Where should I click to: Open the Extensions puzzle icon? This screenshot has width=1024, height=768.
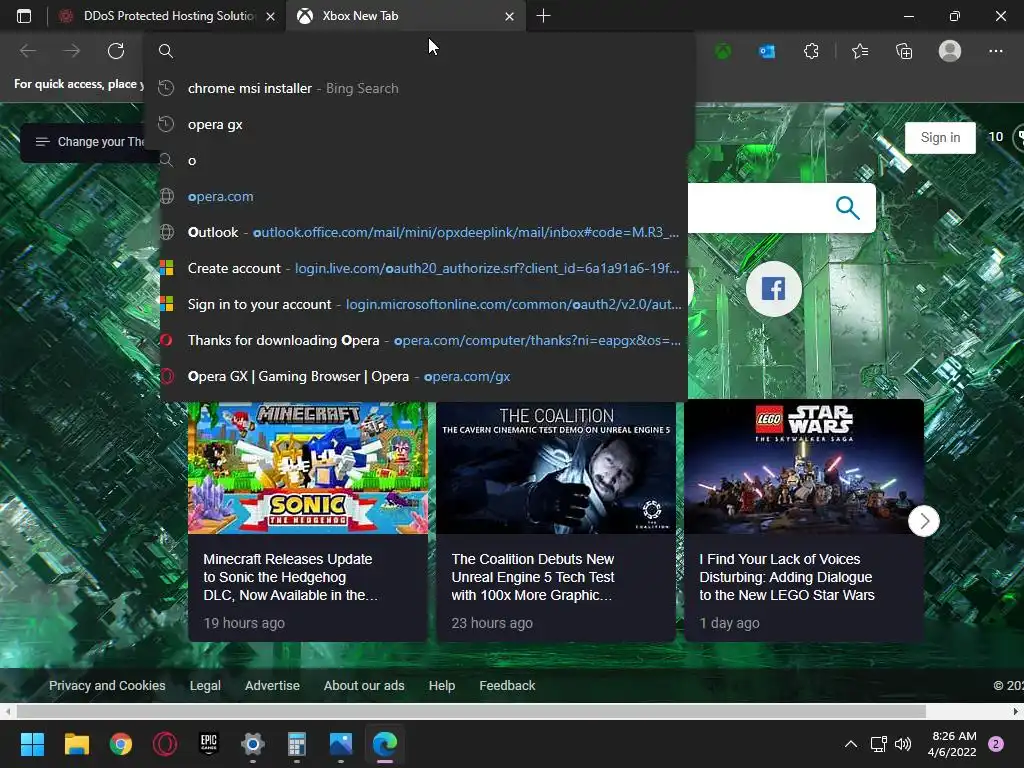coord(811,51)
